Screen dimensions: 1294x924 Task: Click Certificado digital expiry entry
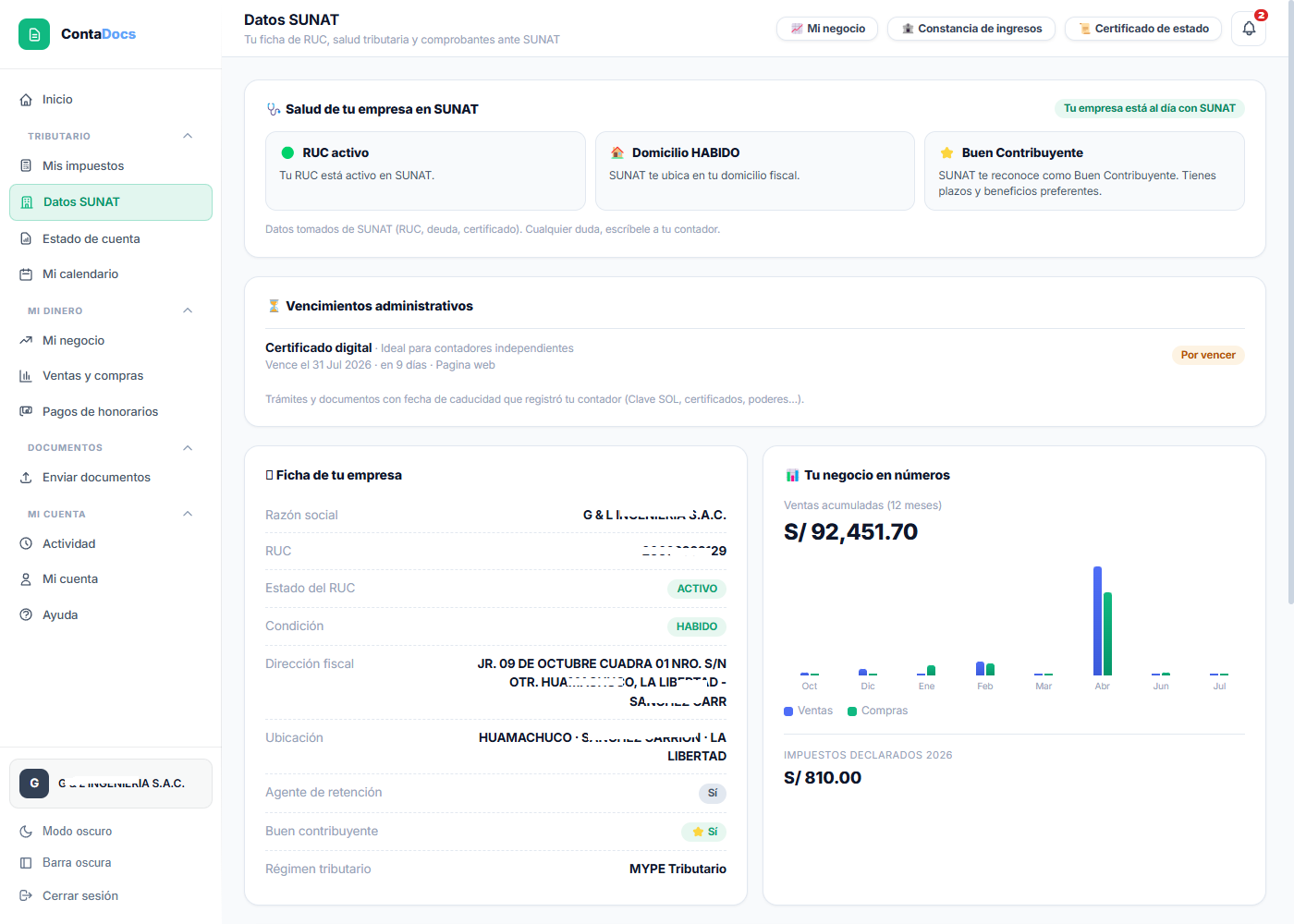(x=754, y=357)
